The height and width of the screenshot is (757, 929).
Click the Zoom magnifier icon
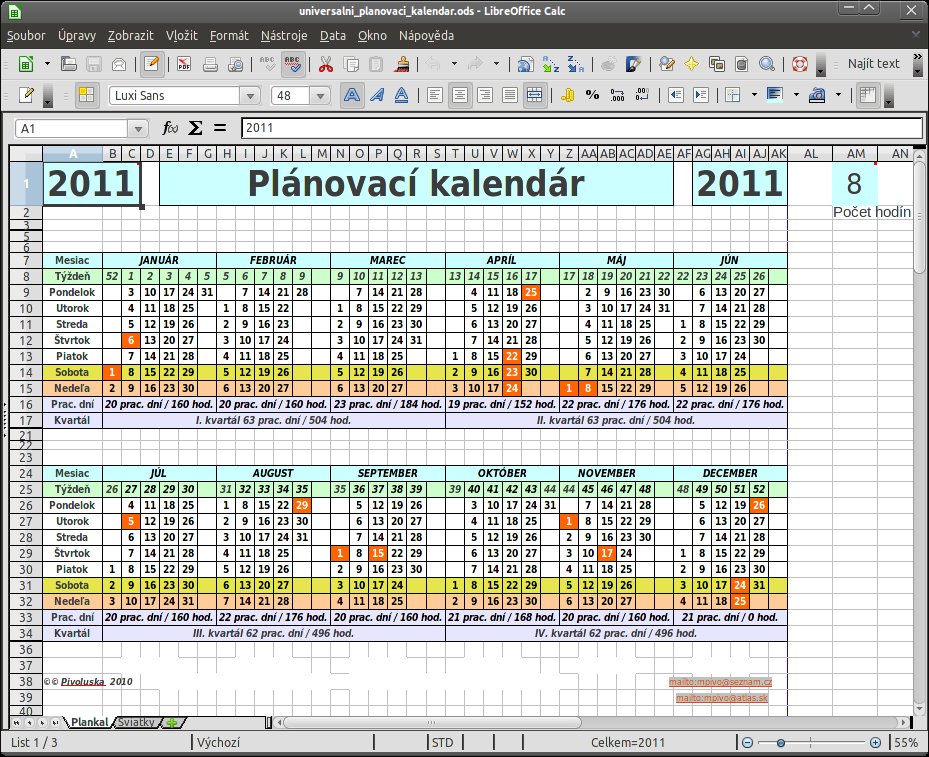coord(767,63)
